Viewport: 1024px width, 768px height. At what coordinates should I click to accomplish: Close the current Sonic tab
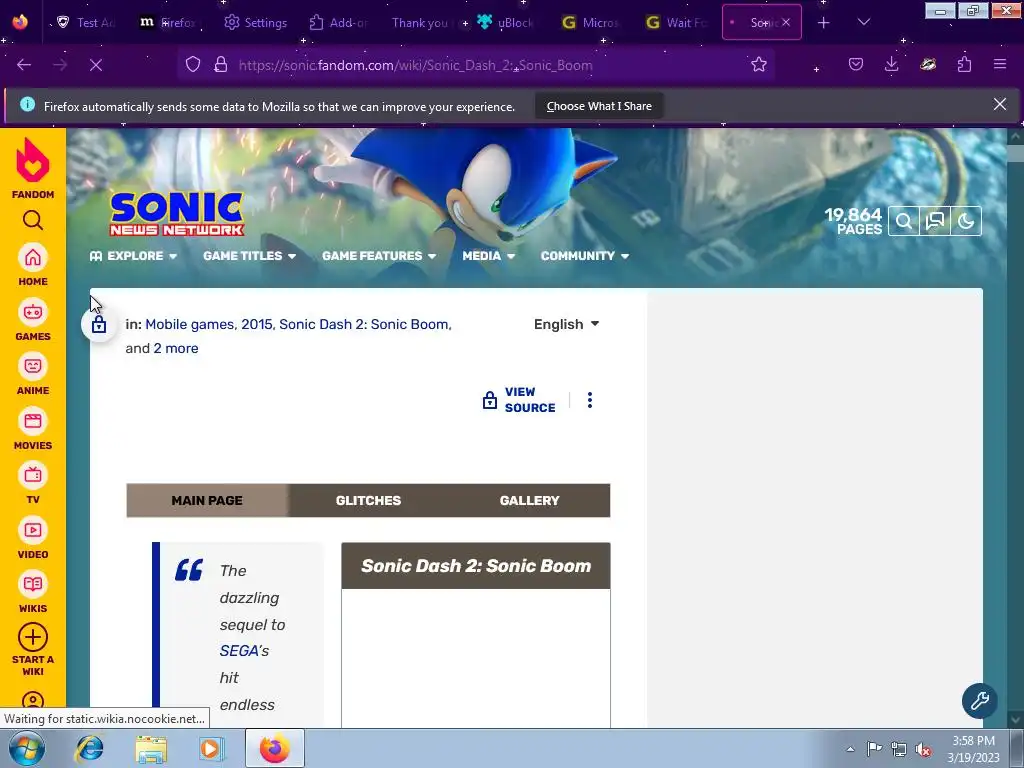point(786,23)
